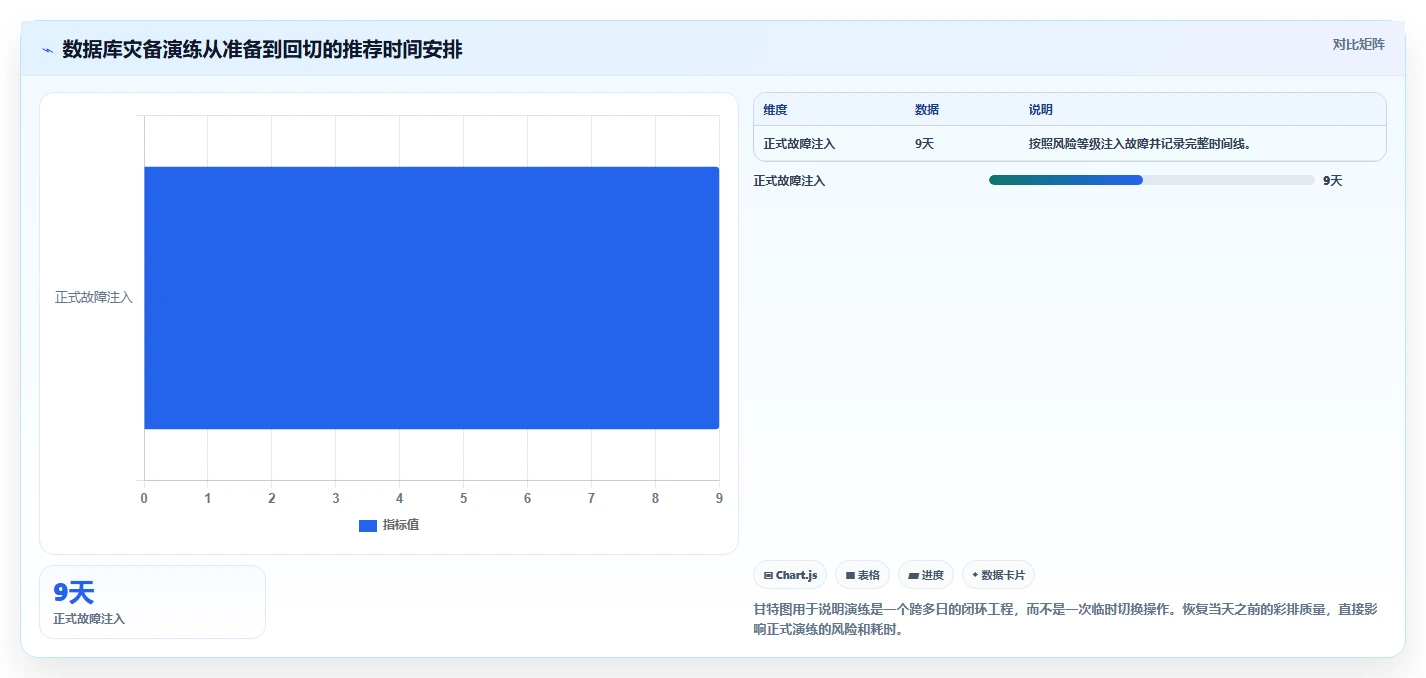Click the 9天 data card value
This screenshot has height=678, width=1426.
click(x=74, y=593)
